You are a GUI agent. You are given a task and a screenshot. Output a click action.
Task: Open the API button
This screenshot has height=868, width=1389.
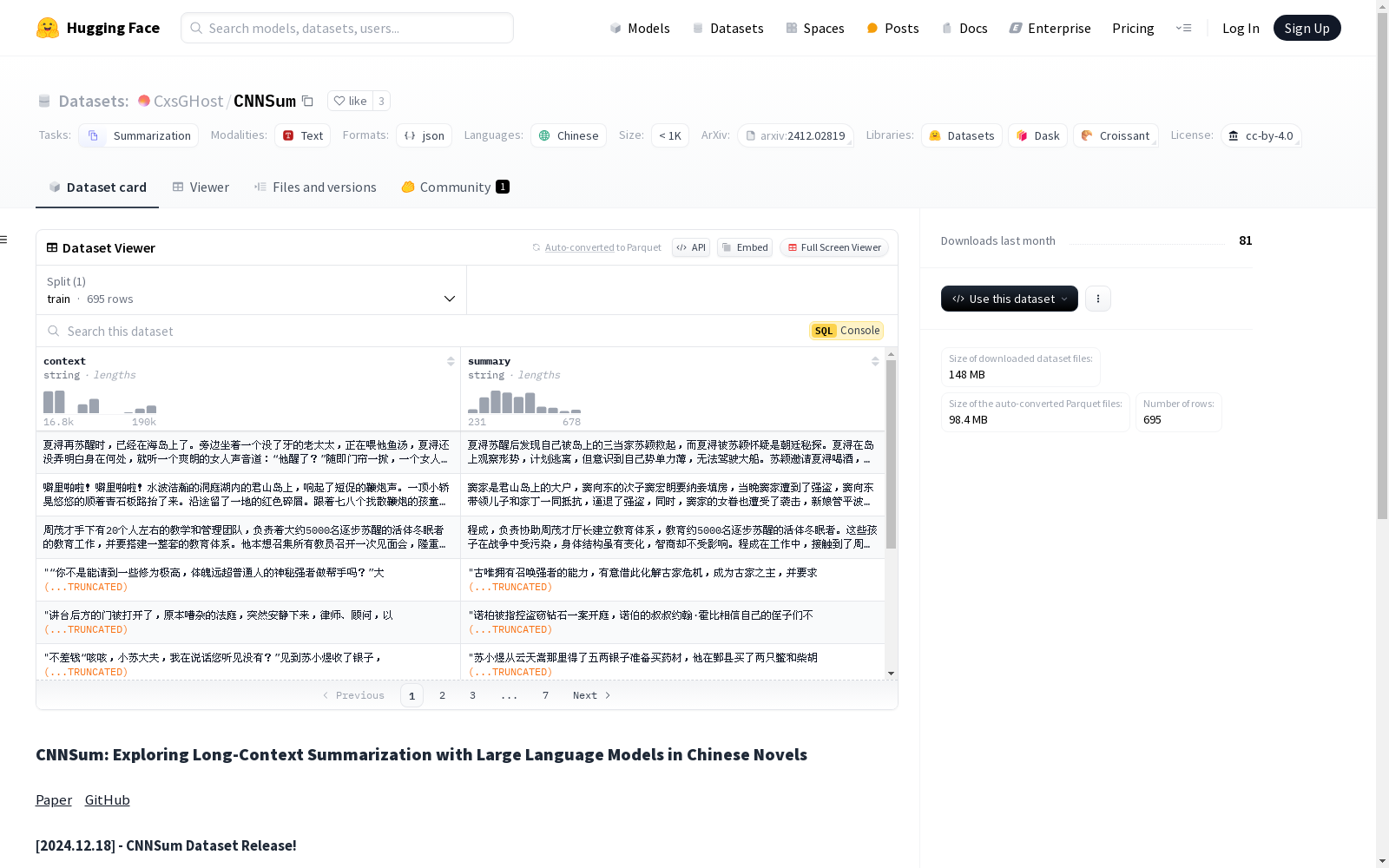click(x=691, y=247)
